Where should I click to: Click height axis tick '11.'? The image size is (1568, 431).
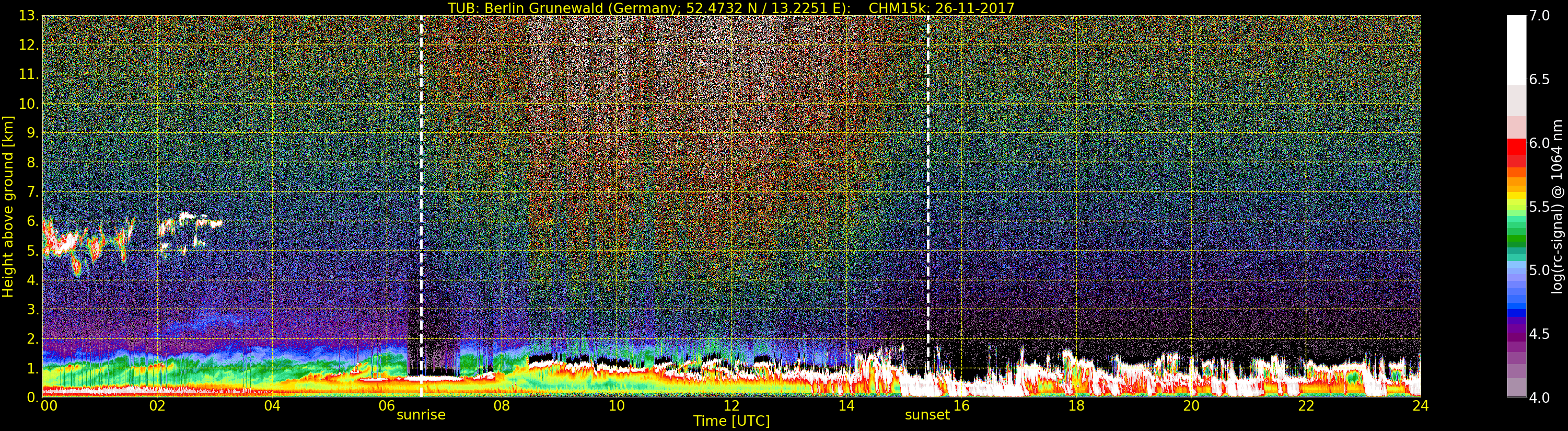pyautogui.click(x=29, y=74)
